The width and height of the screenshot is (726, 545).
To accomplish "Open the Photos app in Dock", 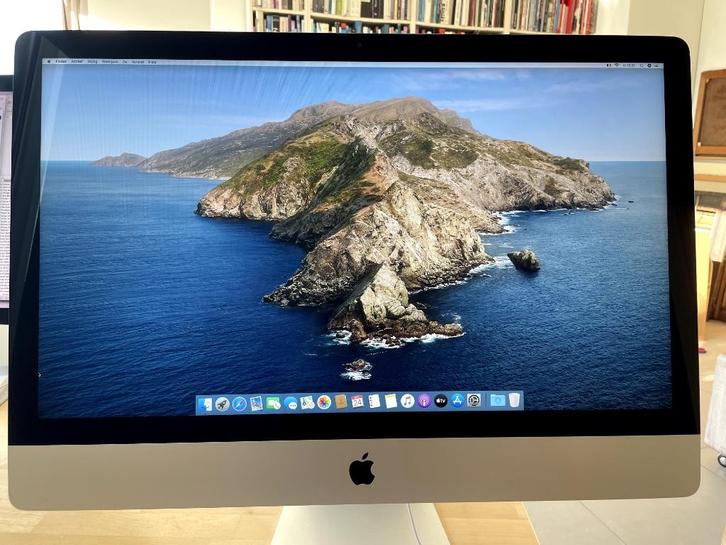I will pos(324,402).
